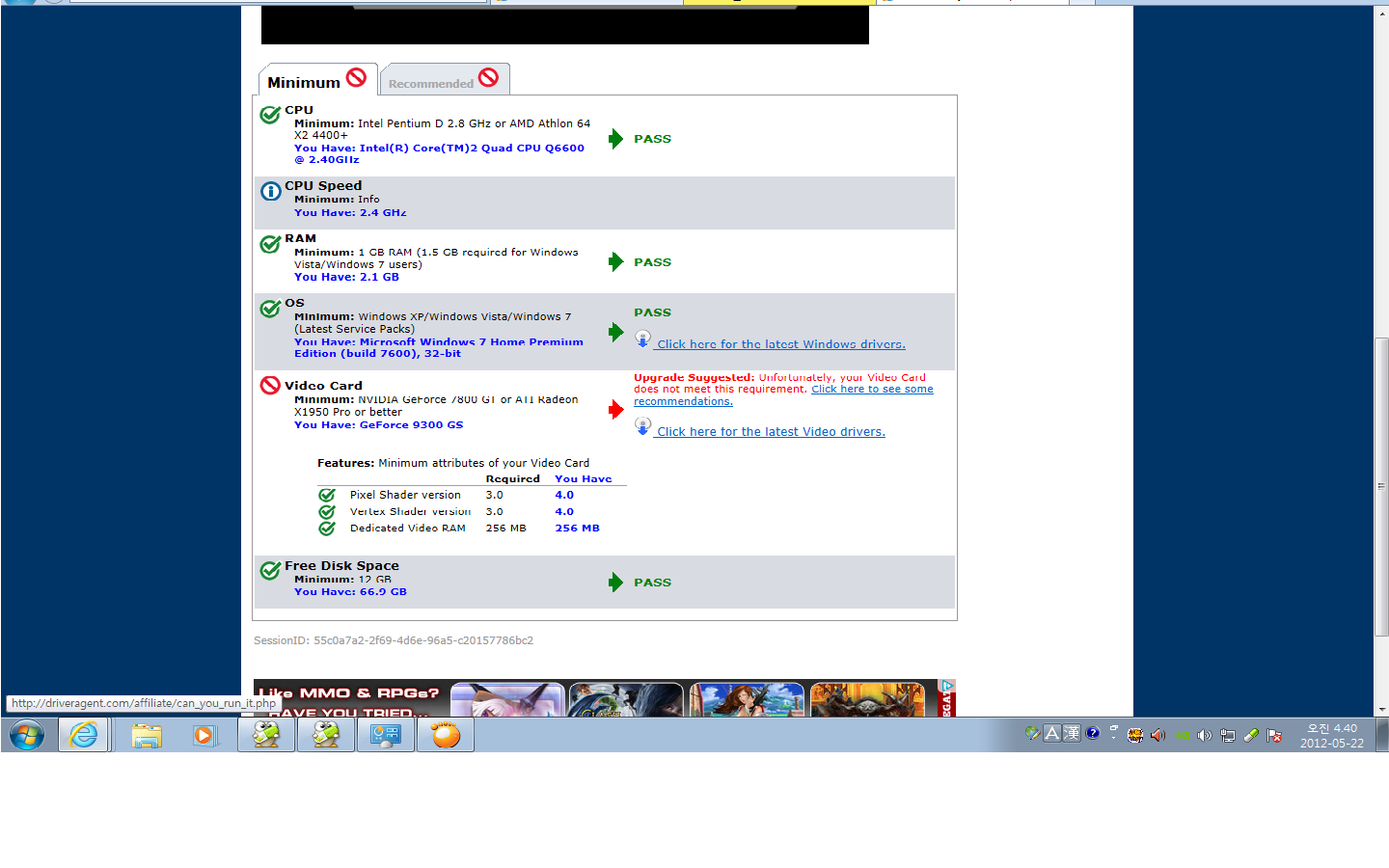Click the '256 MB' You Have value
This screenshot has height=868, width=1389.
coord(577,529)
